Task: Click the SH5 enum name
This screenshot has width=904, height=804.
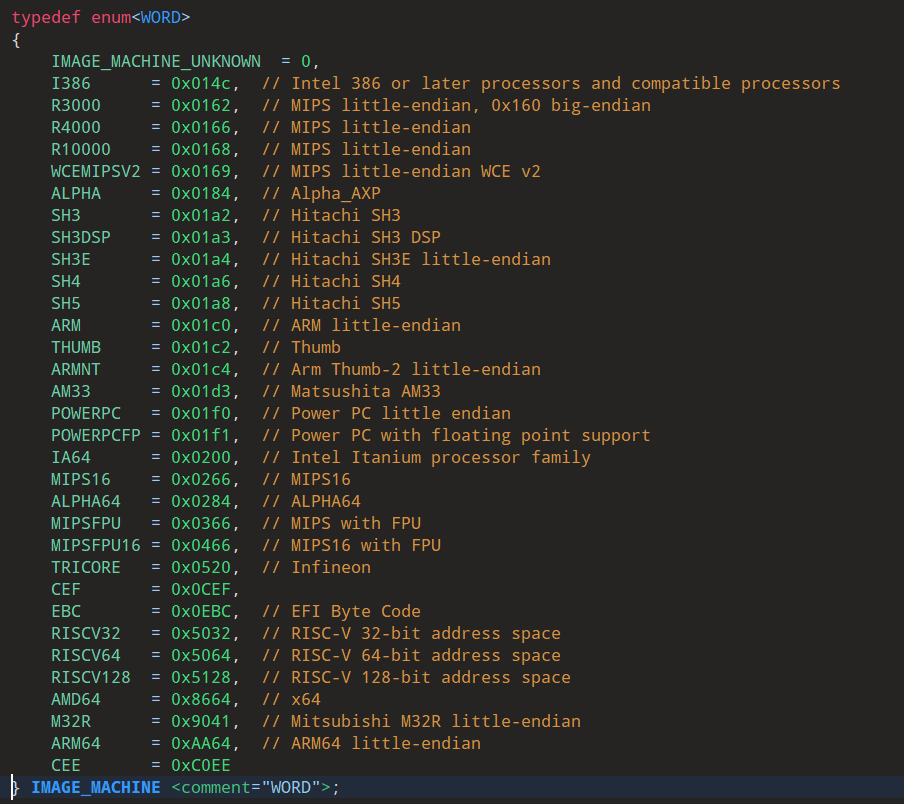Action: point(66,303)
